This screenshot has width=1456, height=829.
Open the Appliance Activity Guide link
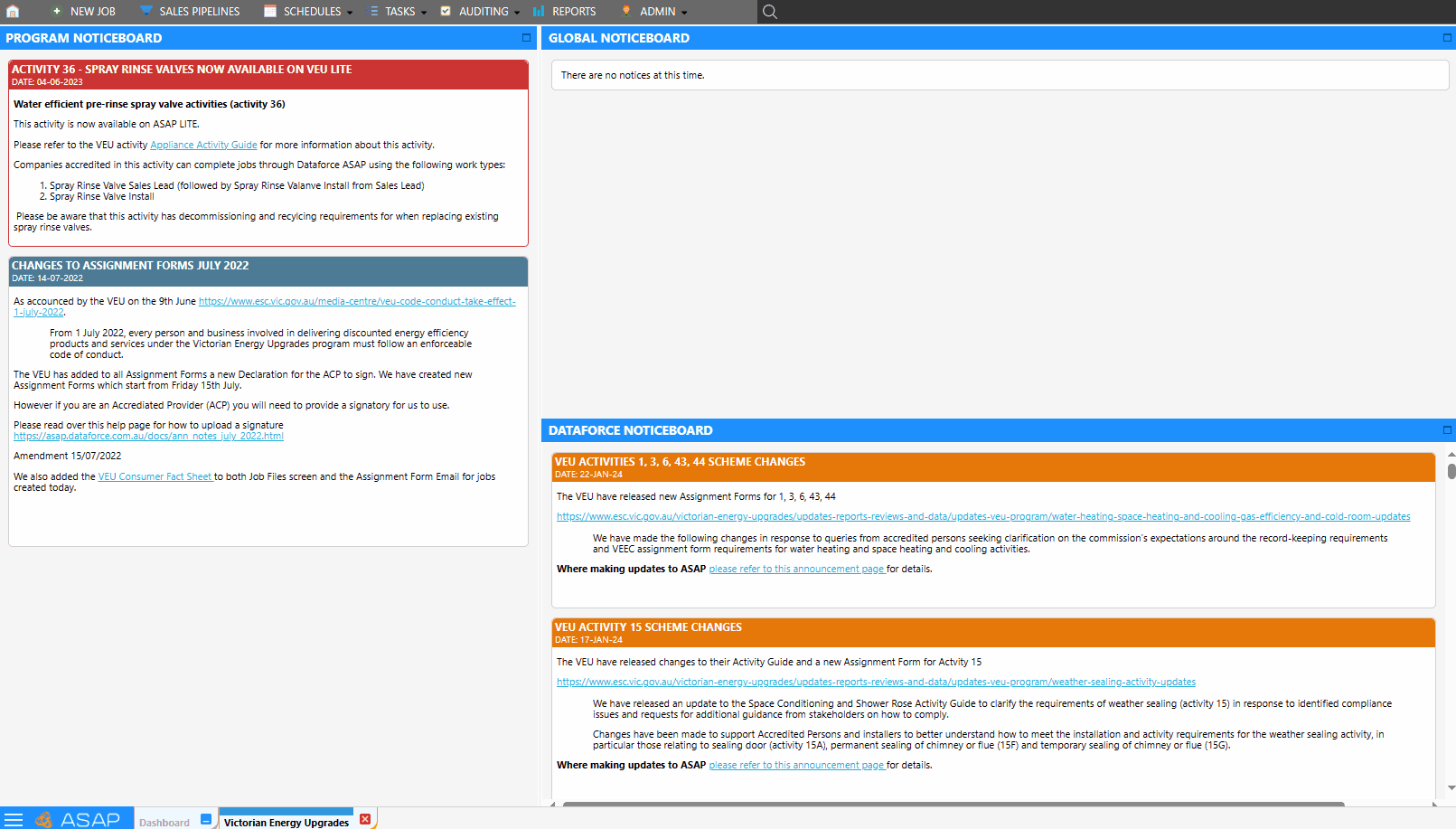203,145
